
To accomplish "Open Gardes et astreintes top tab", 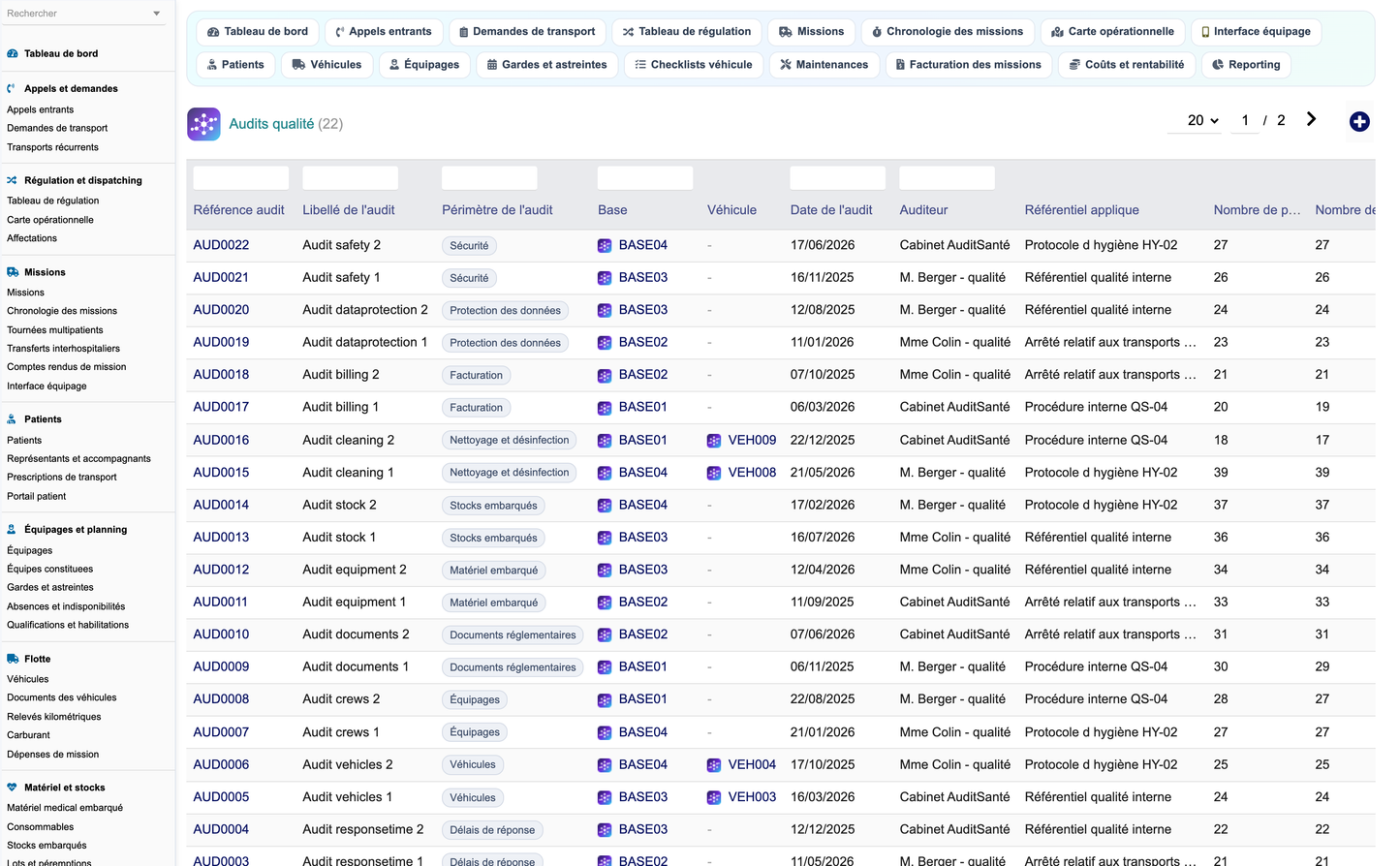I will (x=547, y=65).
